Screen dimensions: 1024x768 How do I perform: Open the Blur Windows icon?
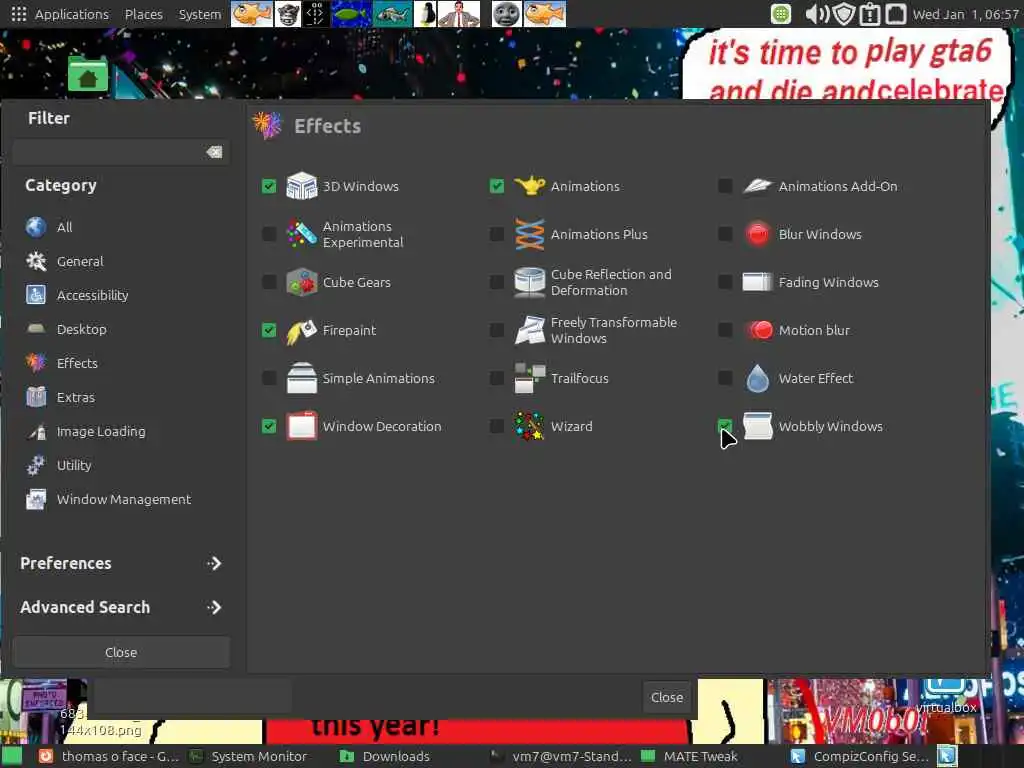(758, 234)
